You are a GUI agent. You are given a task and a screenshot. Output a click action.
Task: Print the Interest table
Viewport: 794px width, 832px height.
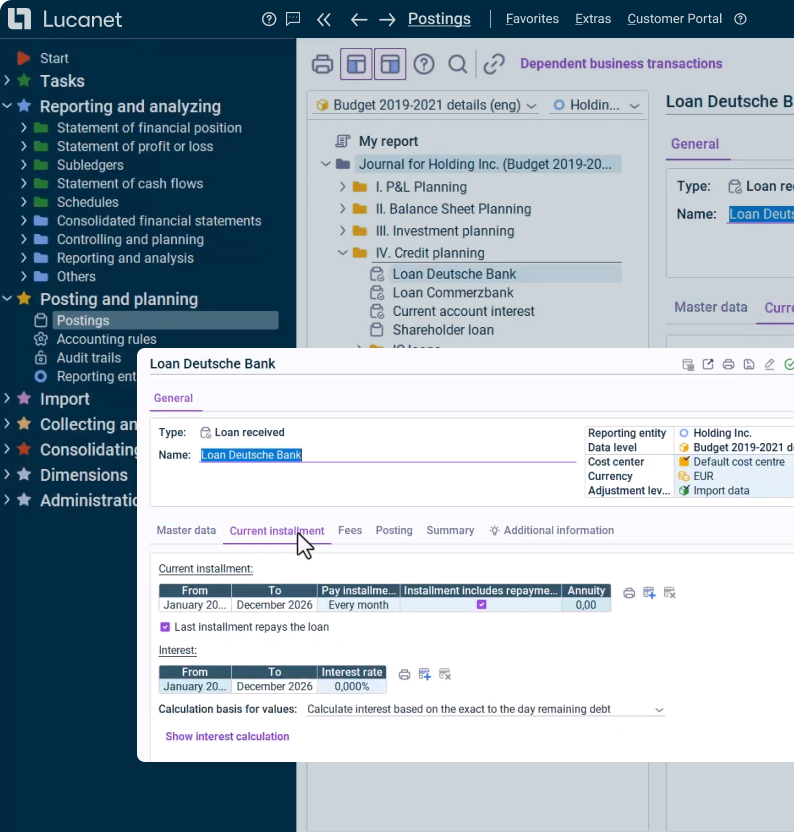[405, 674]
